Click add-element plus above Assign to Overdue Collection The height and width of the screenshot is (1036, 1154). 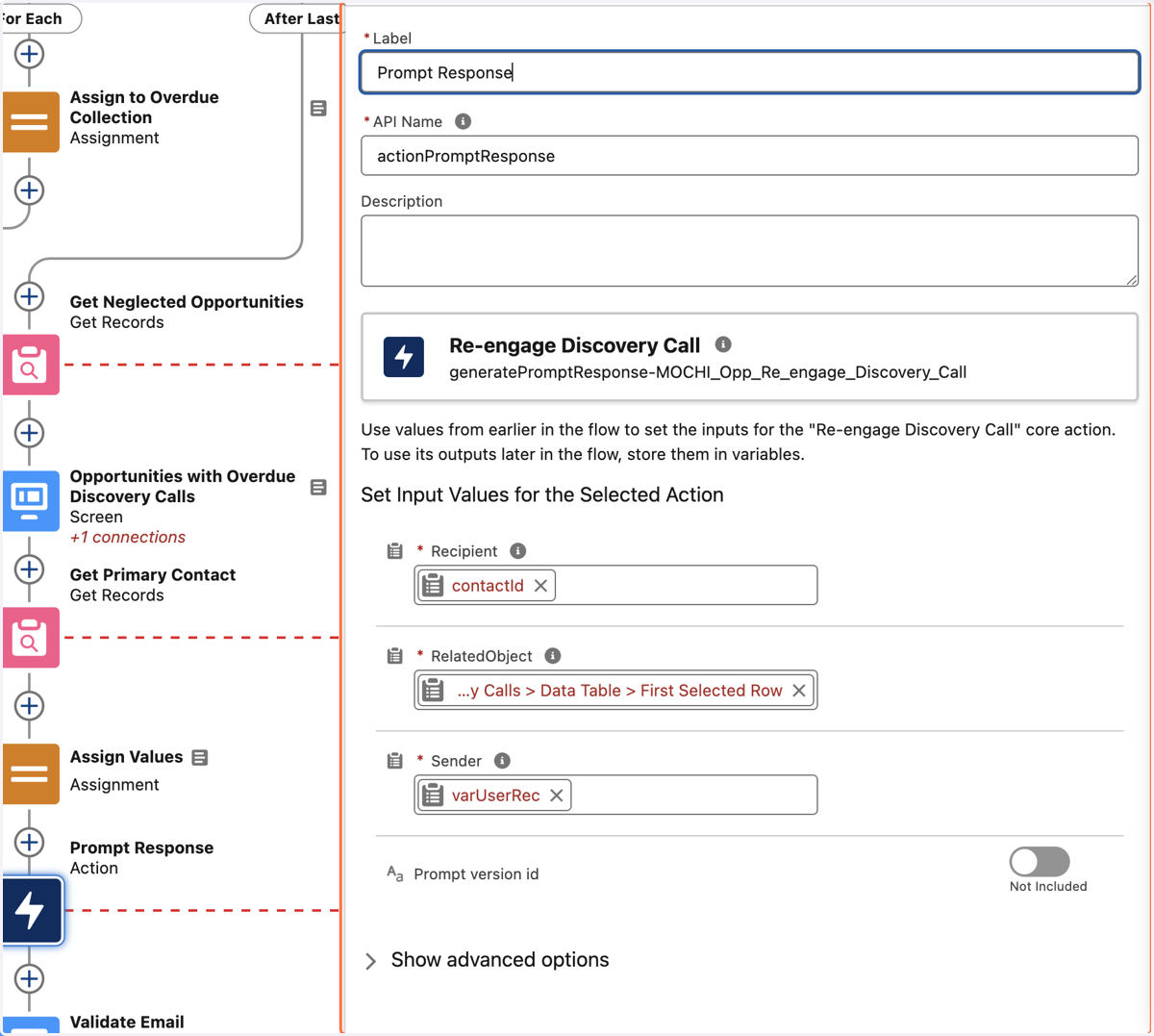29,54
